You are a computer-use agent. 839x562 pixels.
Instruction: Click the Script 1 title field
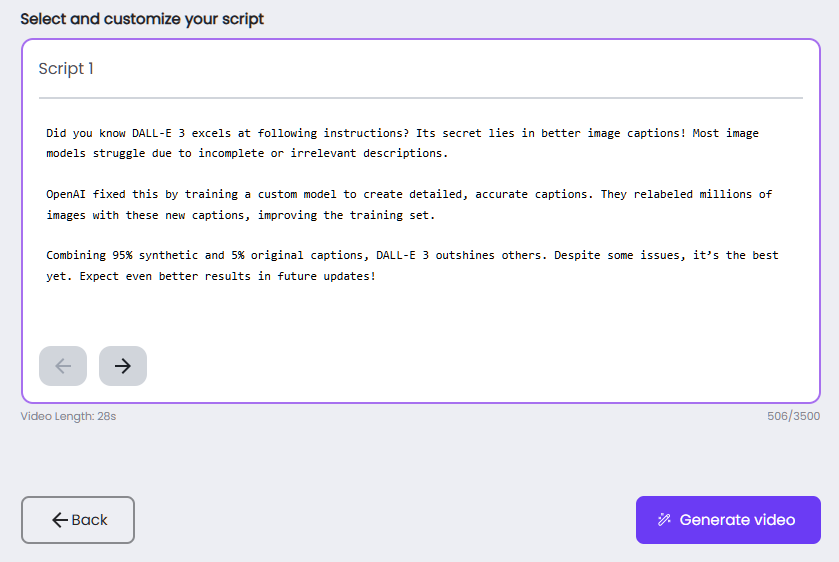(x=421, y=69)
